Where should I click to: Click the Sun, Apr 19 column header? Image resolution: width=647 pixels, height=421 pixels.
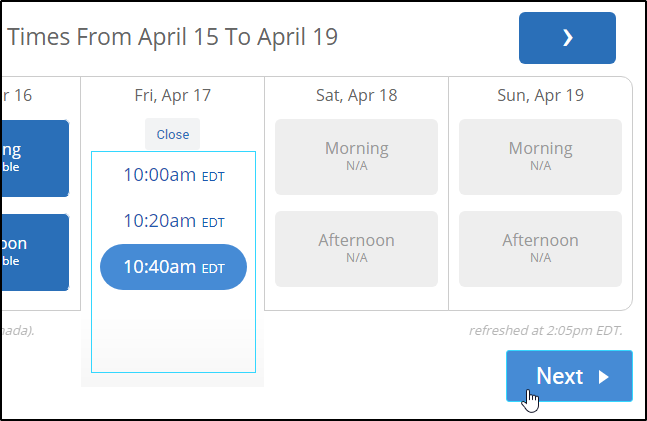point(540,96)
